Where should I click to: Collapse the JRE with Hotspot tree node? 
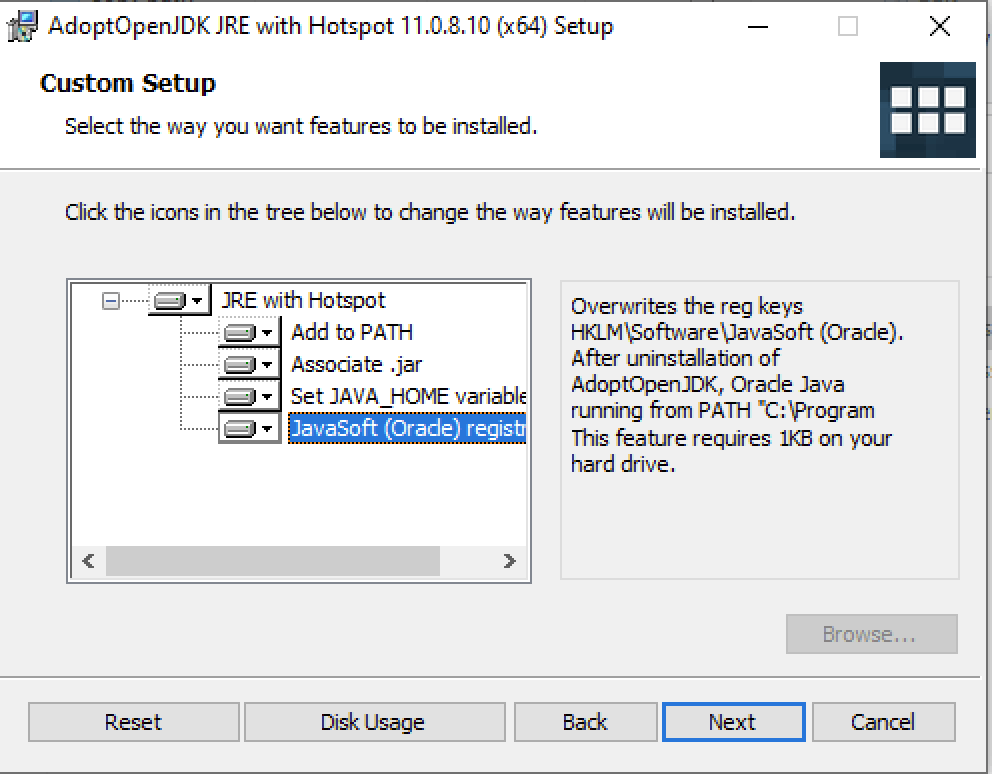click(x=111, y=301)
